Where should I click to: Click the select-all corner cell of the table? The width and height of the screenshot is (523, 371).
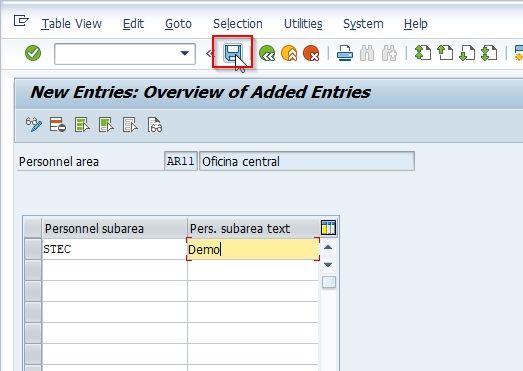33,228
